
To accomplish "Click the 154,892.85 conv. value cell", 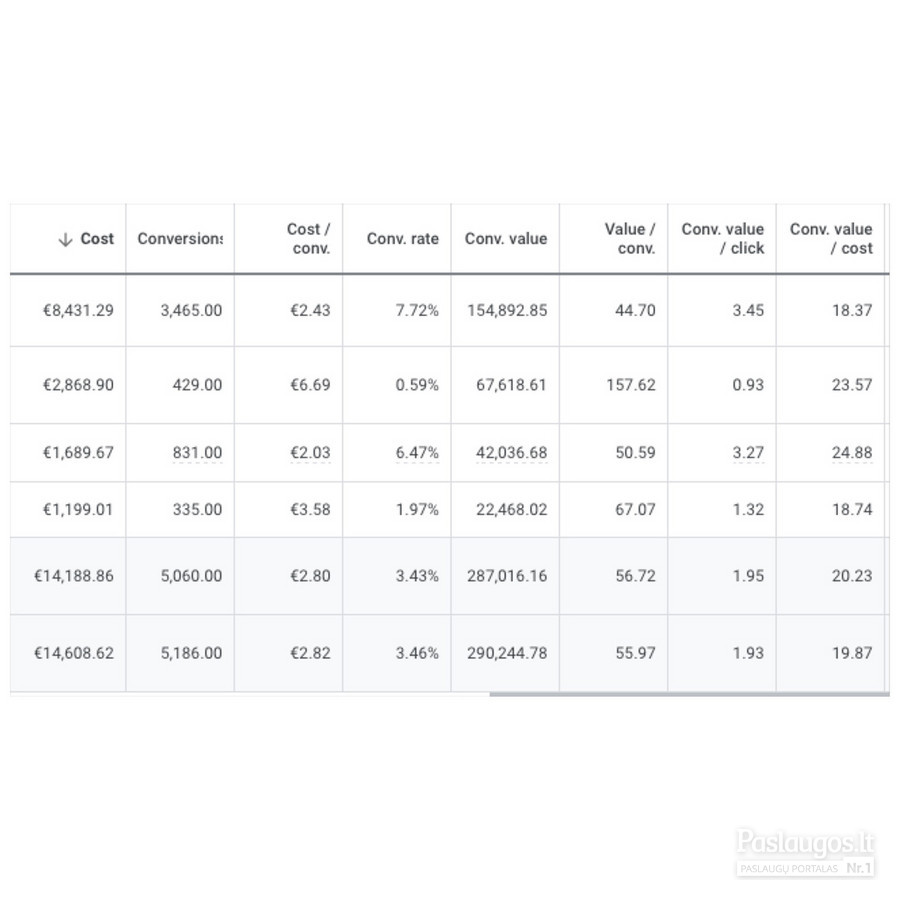I will (x=507, y=311).
